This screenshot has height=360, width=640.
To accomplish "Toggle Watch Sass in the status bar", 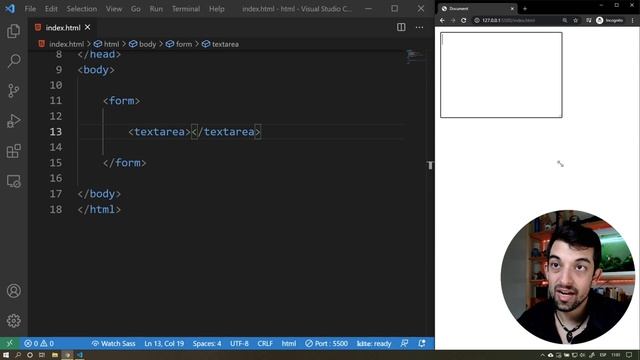I will click(x=113, y=344).
